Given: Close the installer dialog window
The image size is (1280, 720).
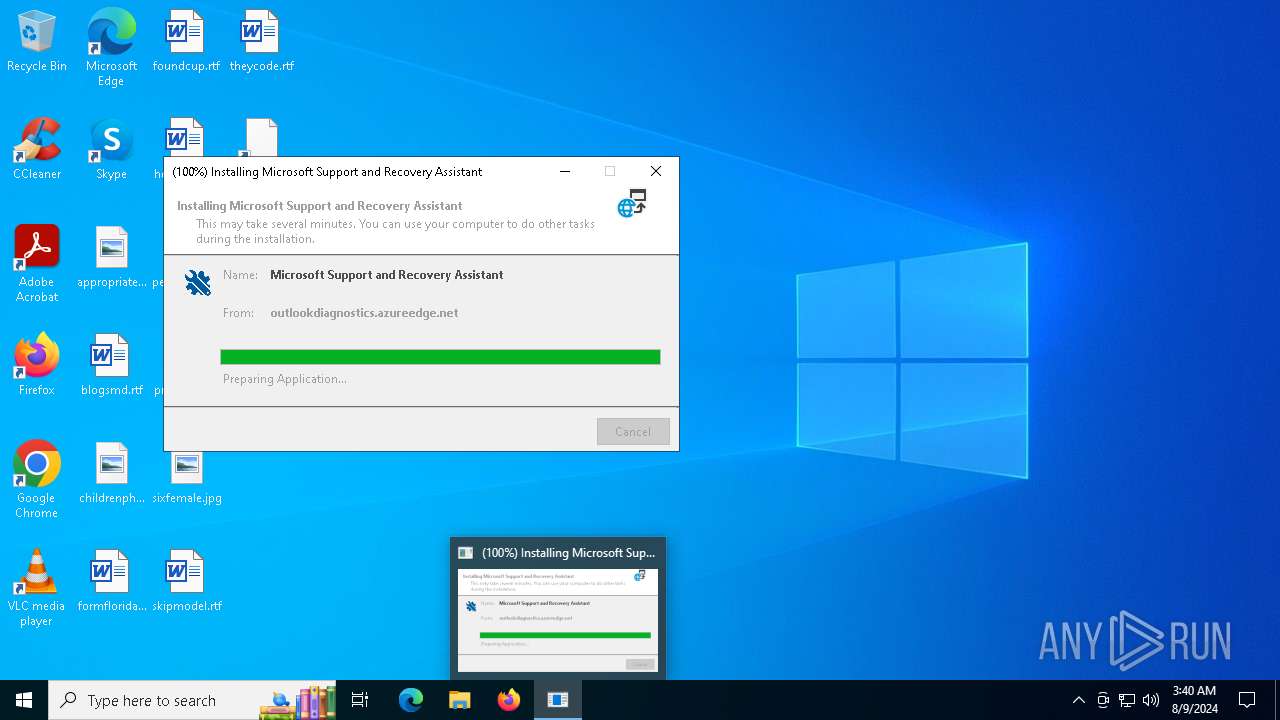Looking at the screenshot, I should tap(656, 172).
